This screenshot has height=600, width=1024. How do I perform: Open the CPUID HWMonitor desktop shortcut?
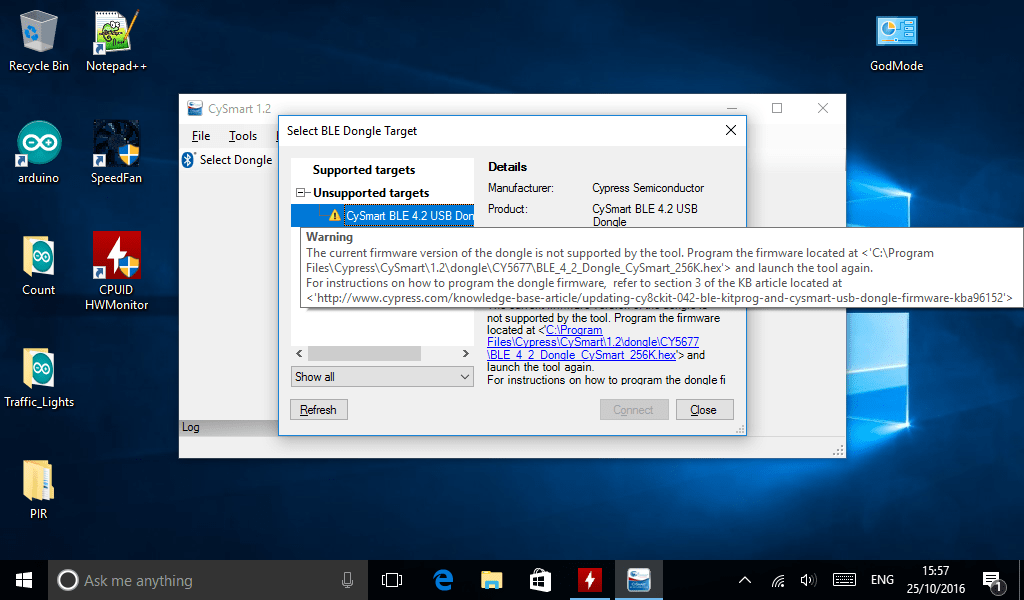(x=116, y=270)
